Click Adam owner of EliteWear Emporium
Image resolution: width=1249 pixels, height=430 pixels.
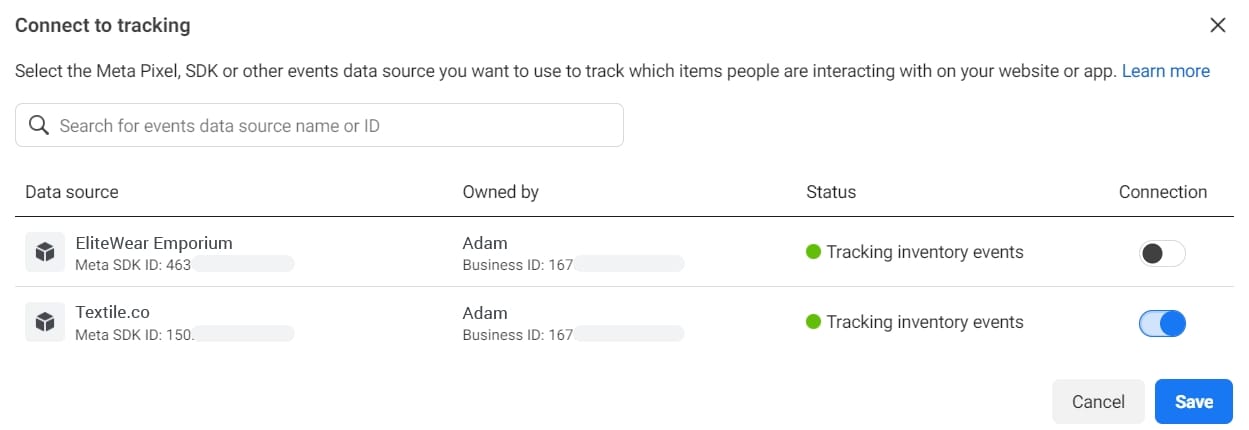point(485,243)
